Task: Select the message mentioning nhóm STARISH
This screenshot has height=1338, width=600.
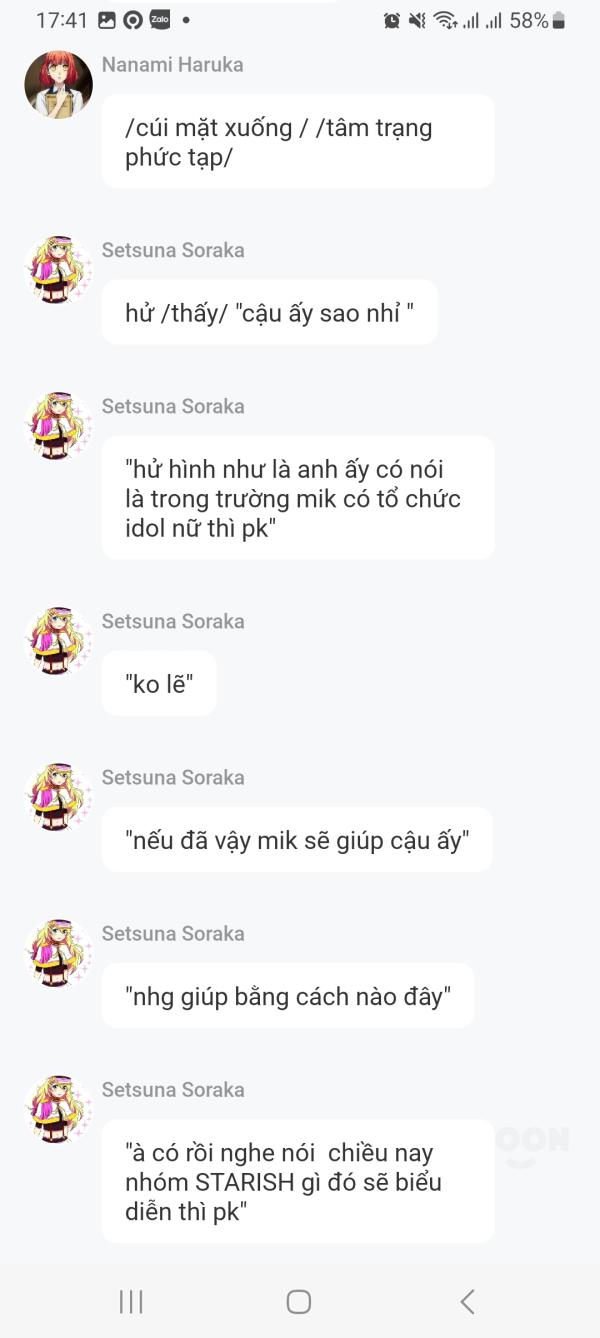Action: [298, 1182]
